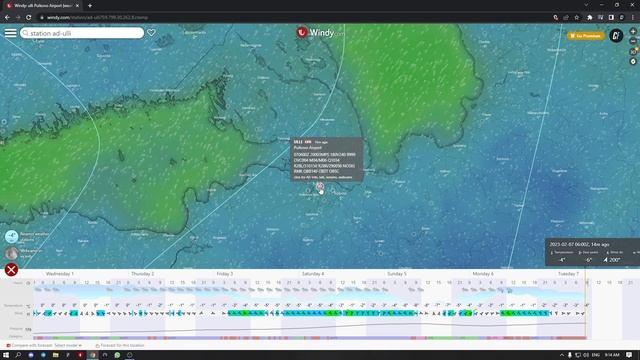The height and width of the screenshot is (360, 640).
Task: Click the search field containing 'station ad-ulli'
Action: tap(82, 33)
